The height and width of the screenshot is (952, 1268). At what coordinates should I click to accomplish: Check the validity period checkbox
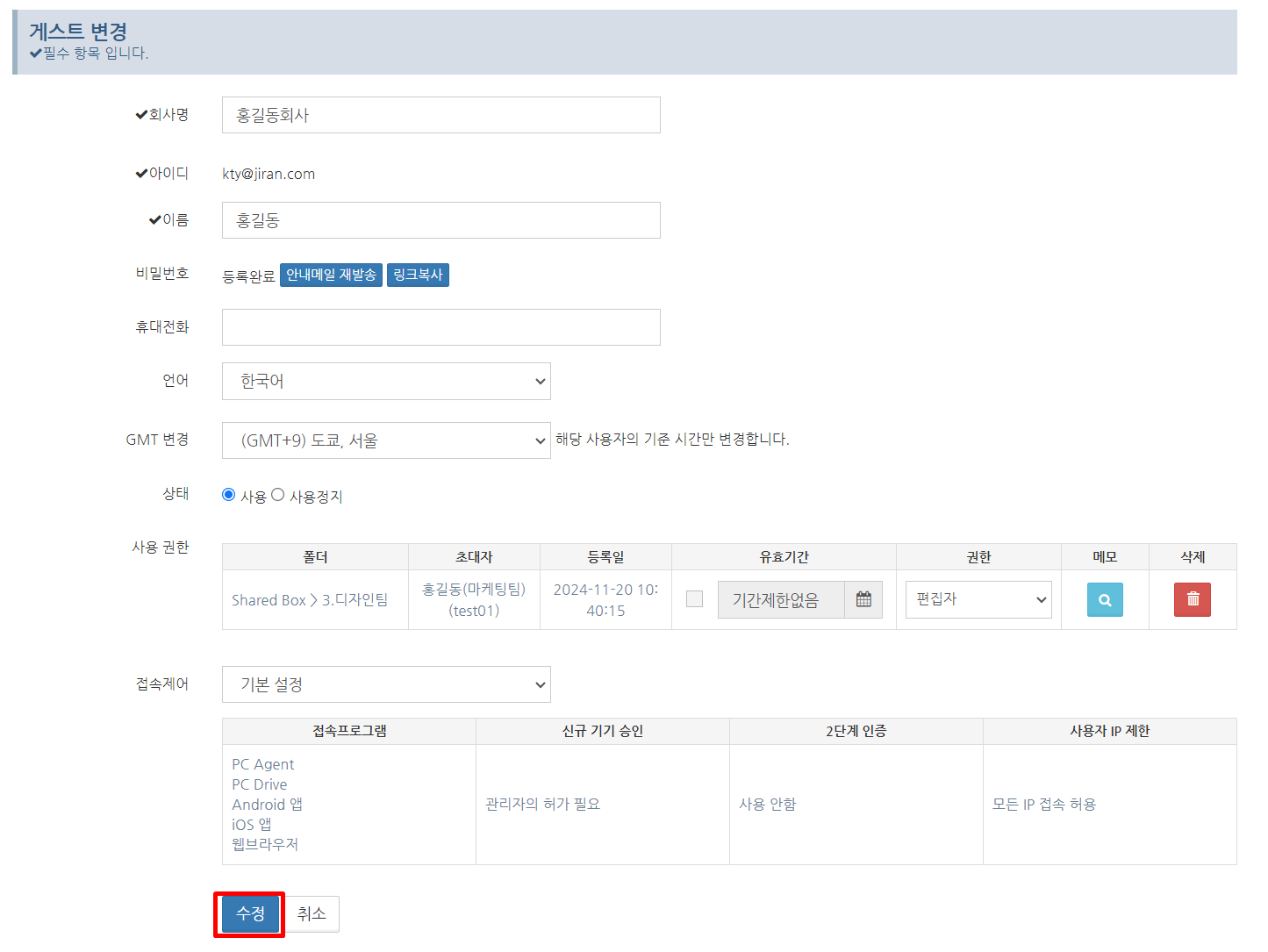click(x=694, y=599)
